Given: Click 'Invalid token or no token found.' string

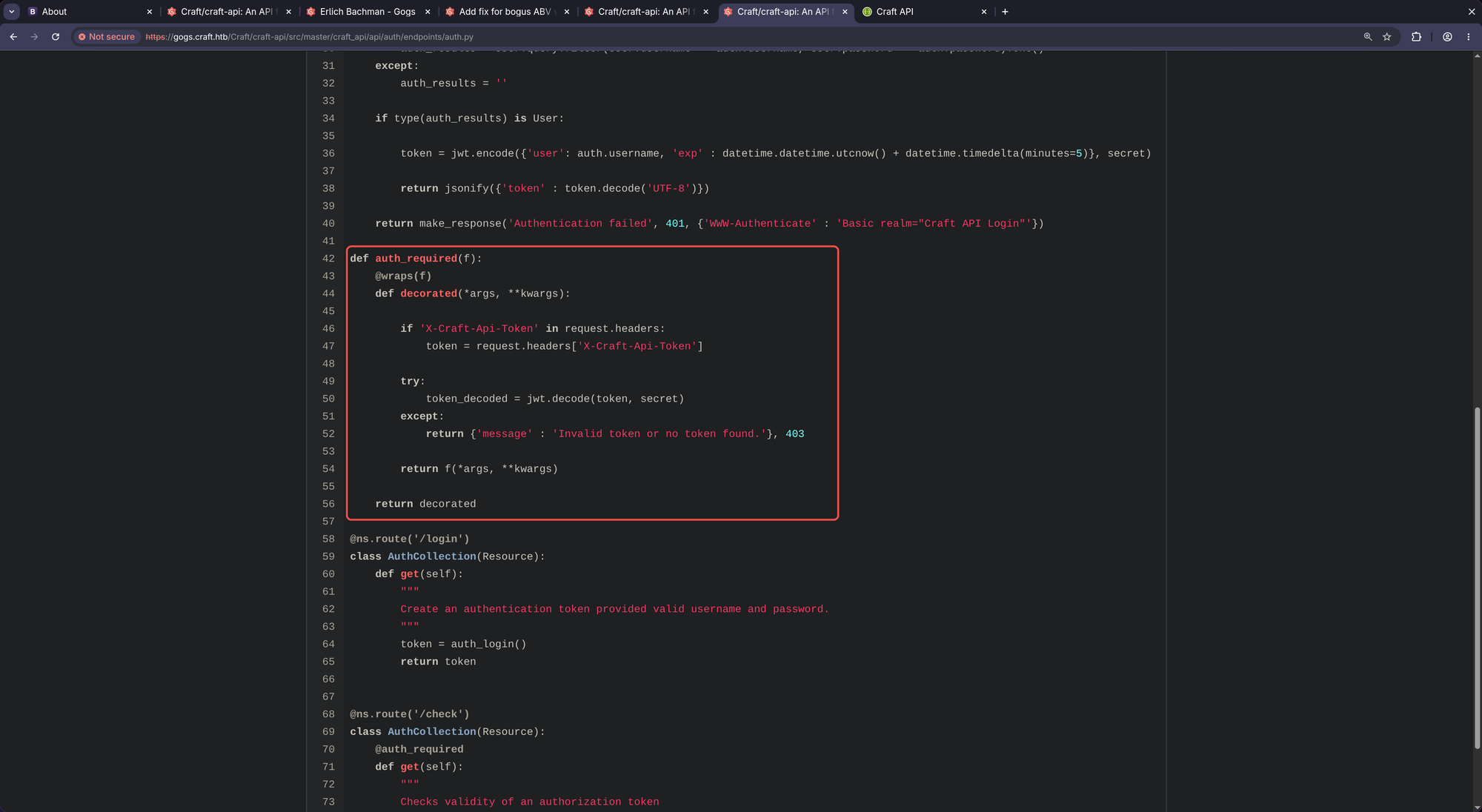Looking at the screenshot, I should coord(659,433).
